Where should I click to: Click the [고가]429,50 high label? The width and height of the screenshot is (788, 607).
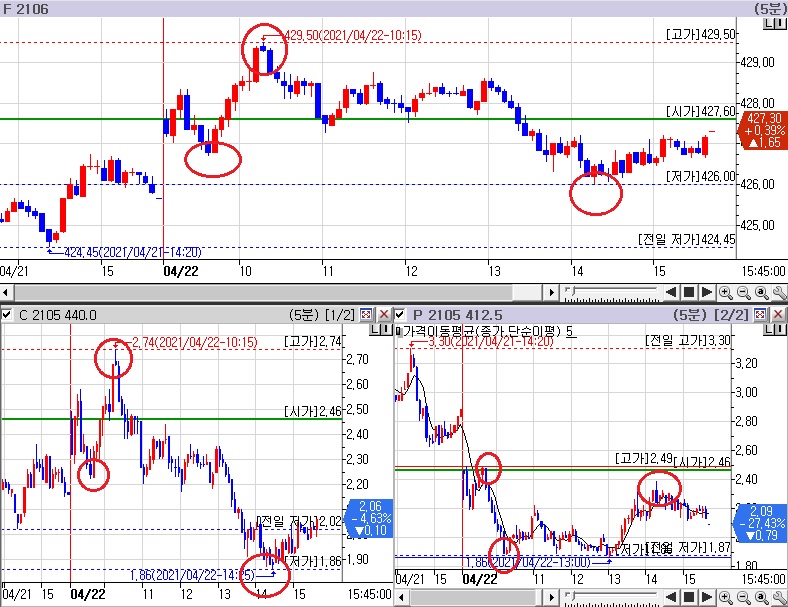tap(701, 34)
